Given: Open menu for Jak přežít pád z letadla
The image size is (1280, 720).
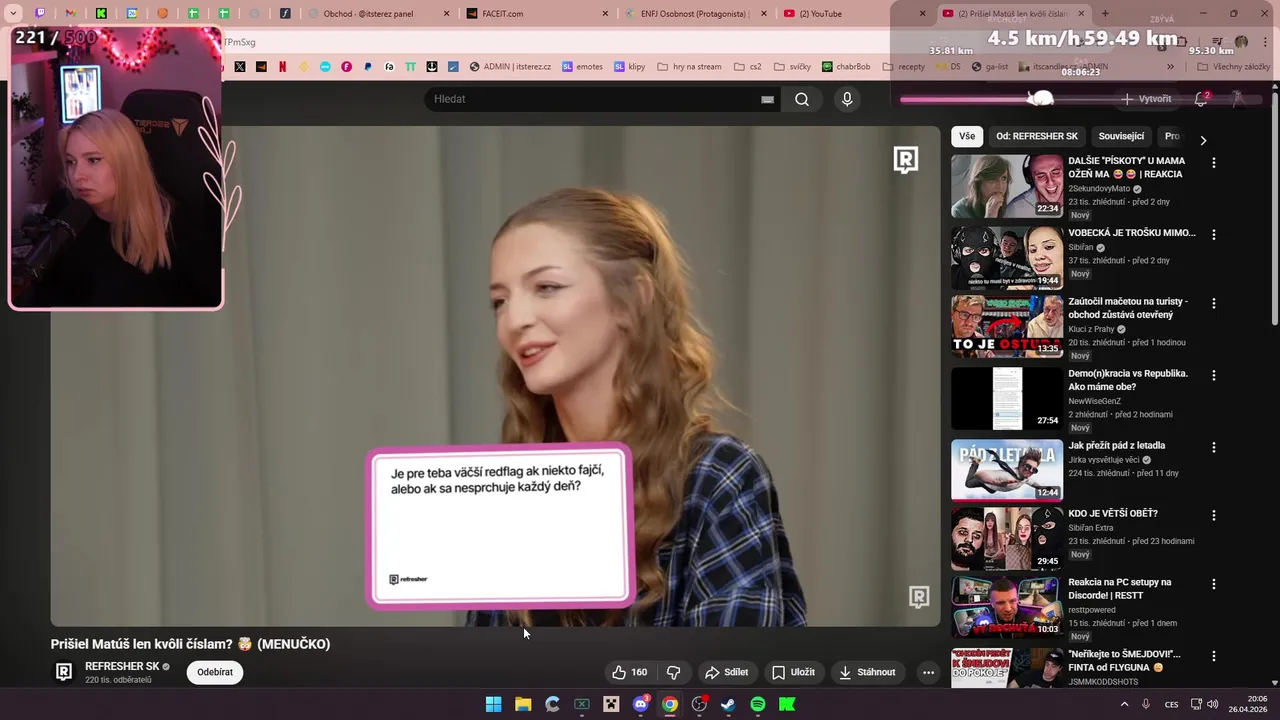Looking at the screenshot, I should (1214, 447).
